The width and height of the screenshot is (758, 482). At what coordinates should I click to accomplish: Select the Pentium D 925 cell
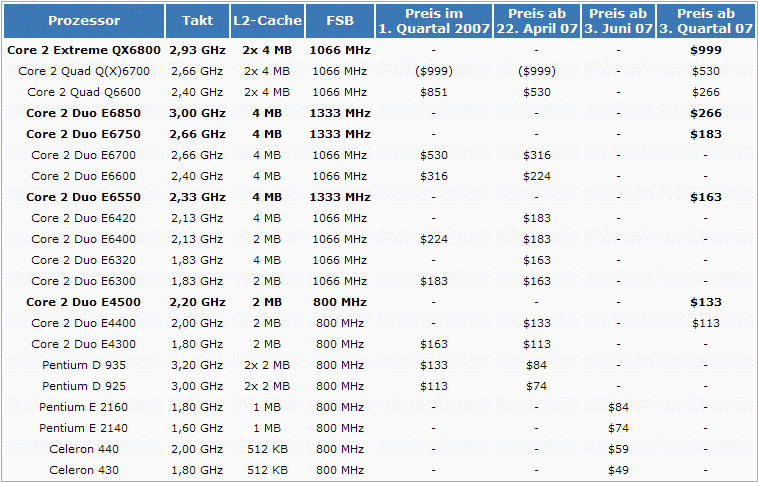84,386
